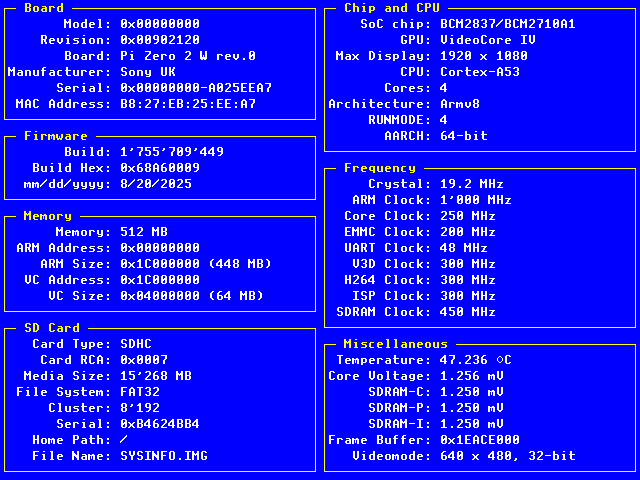Click the Cortex-A53 CPU value
This screenshot has width=640, height=480.
click(480, 72)
